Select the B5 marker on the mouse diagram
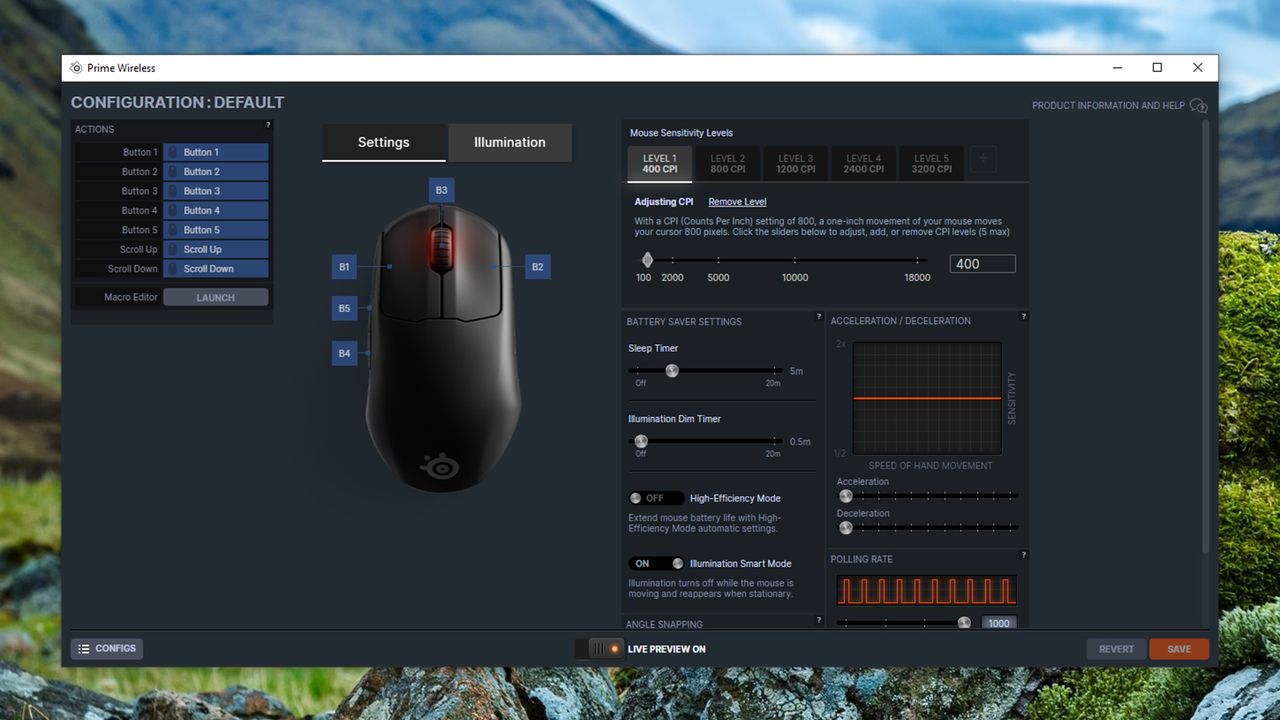 344,308
